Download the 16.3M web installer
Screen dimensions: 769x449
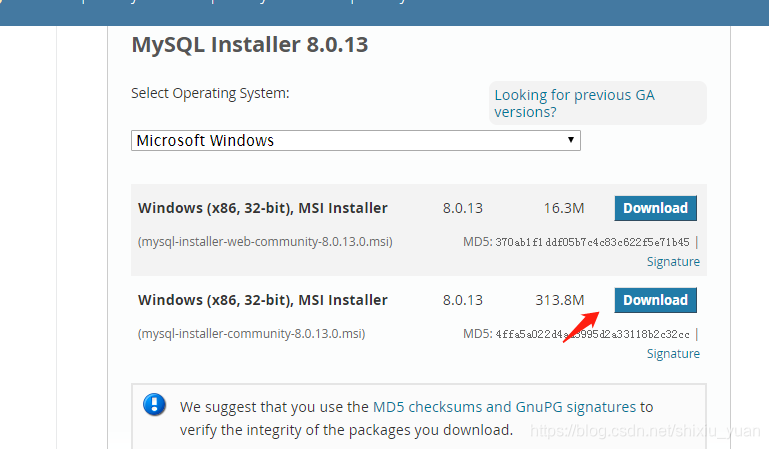pyautogui.click(x=655, y=208)
